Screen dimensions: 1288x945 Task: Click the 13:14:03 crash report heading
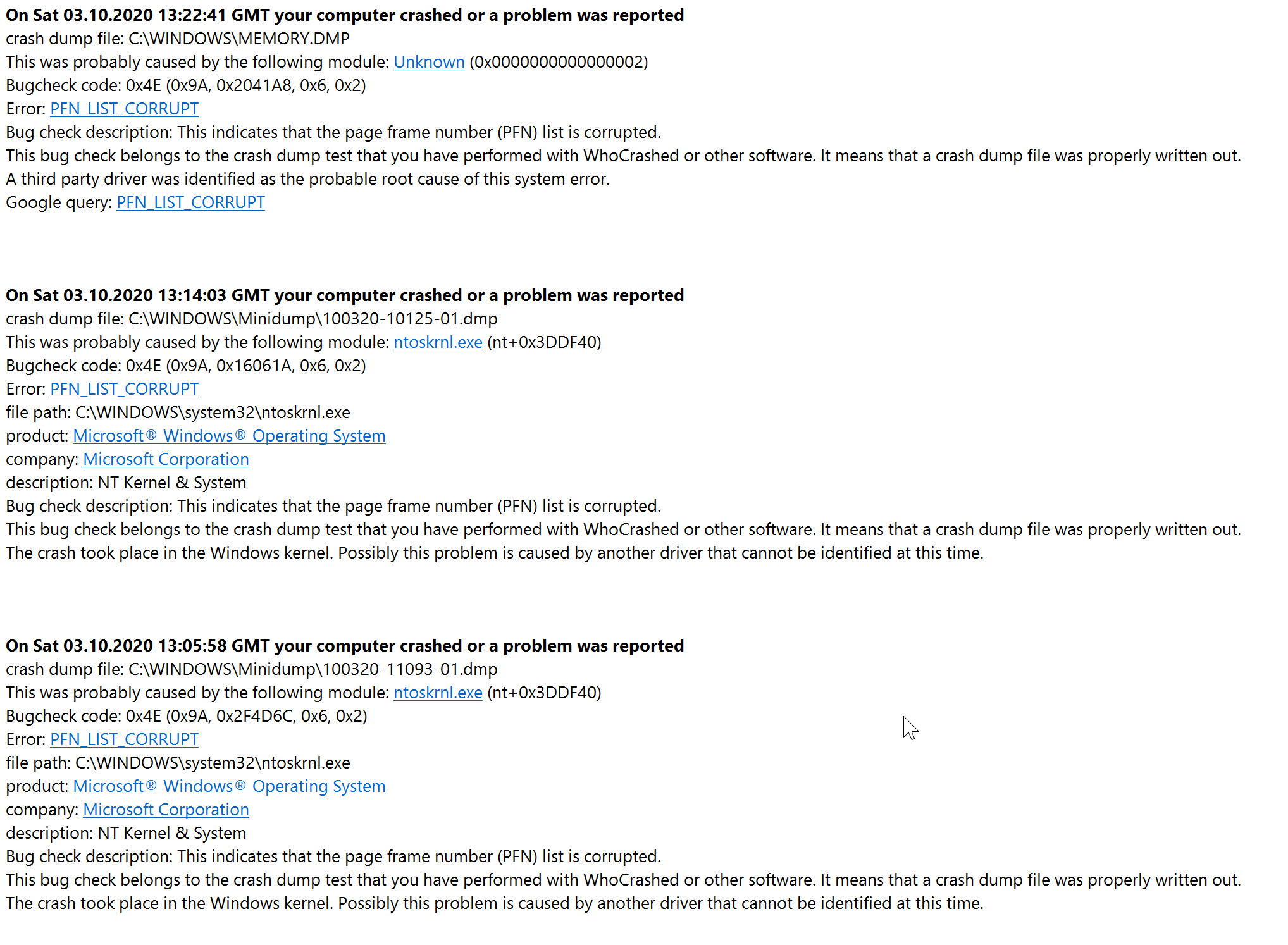345,295
